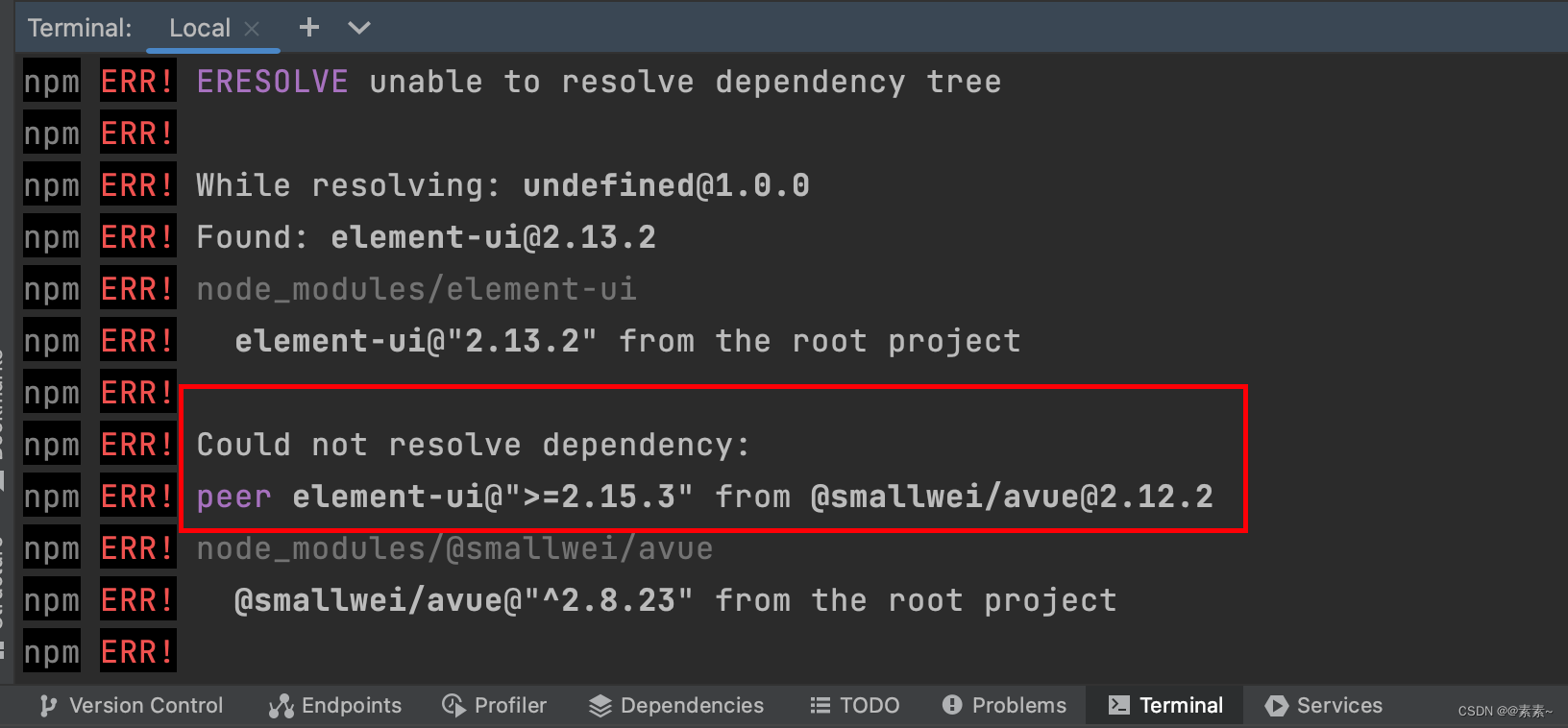Viewport: 1568px width, 728px height.
Task: Open the Dependencies tool window
Action: click(676, 706)
